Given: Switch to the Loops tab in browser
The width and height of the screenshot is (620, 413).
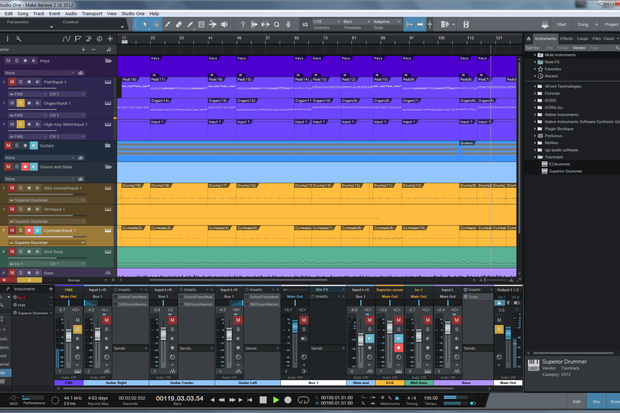Looking at the screenshot, I should (582, 38).
